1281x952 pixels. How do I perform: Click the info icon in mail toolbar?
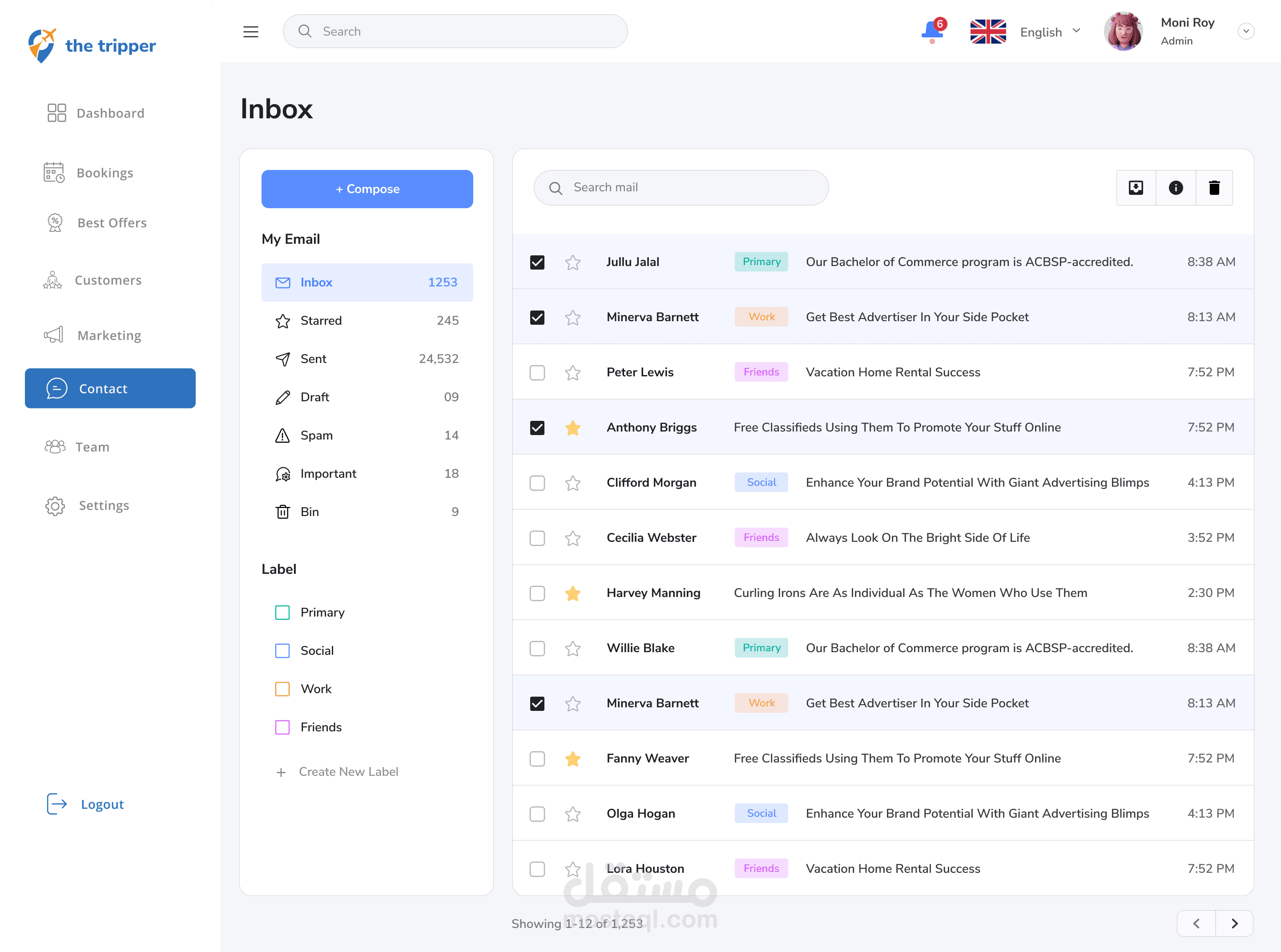coord(1176,188)
